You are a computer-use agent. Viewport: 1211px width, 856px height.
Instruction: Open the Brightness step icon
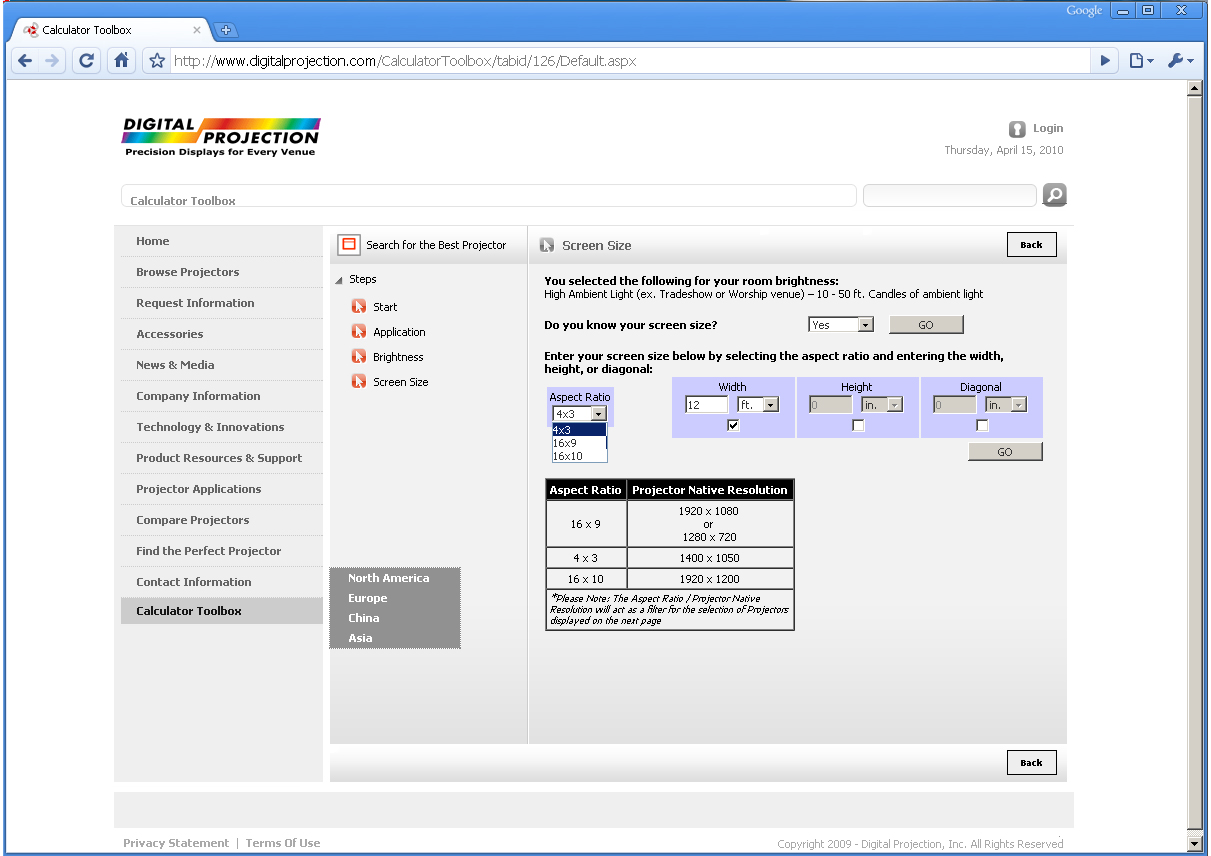tap(358, 356)
